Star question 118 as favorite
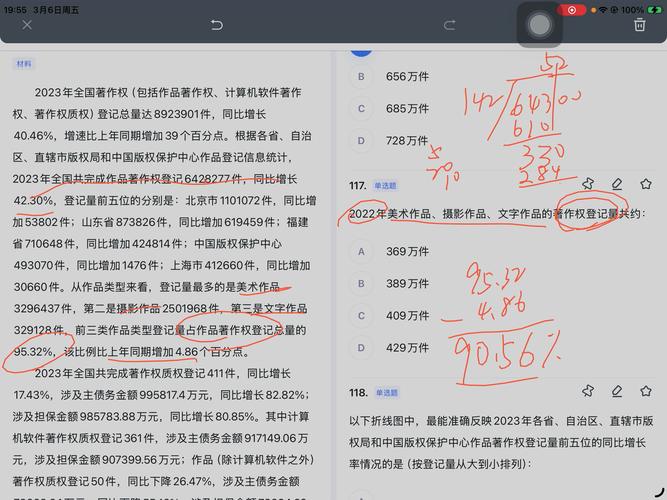The image size is (667, 500). click(x=646, y=391)
